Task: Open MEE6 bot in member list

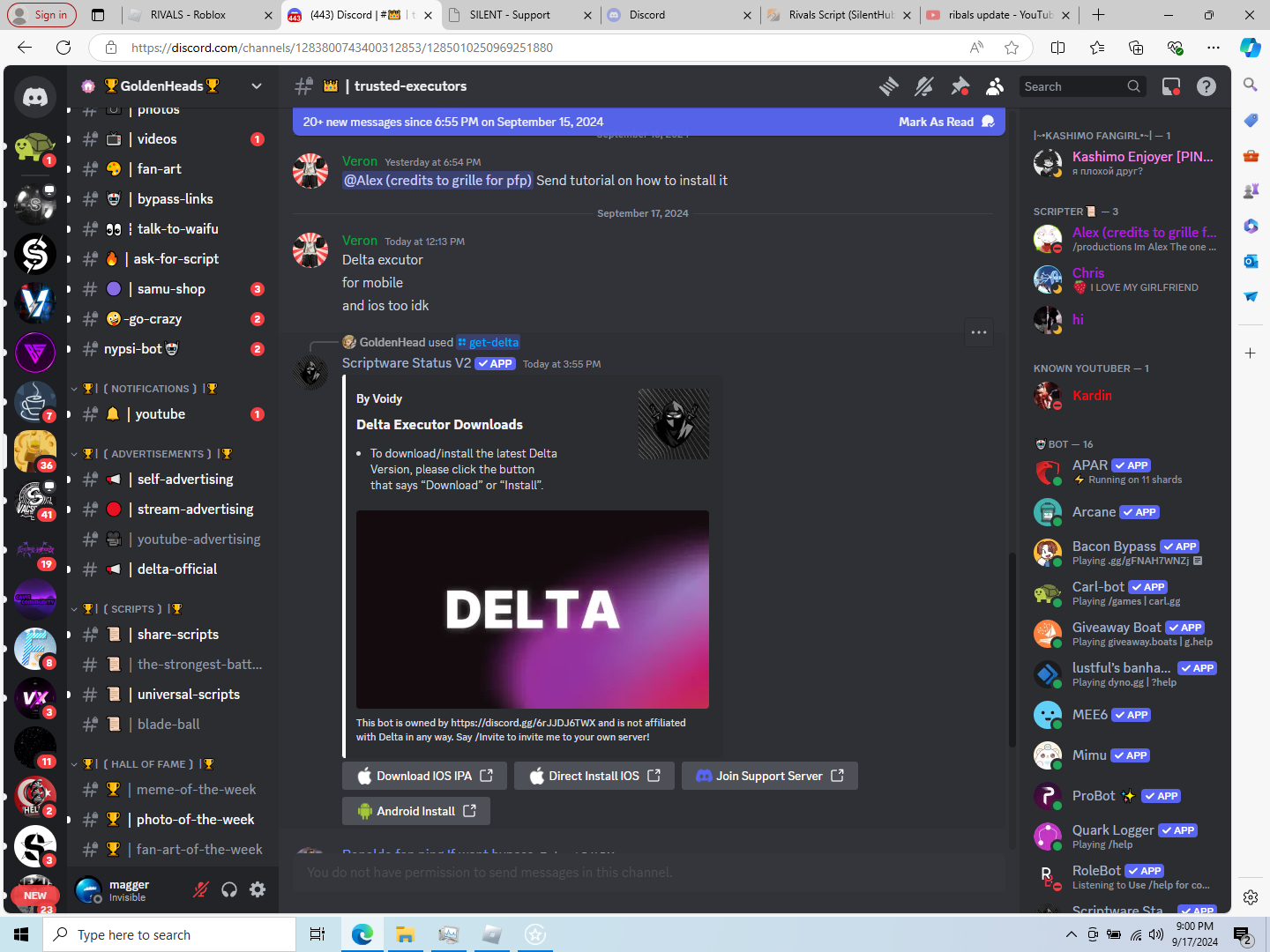Action: click(x=1124, y=715)
